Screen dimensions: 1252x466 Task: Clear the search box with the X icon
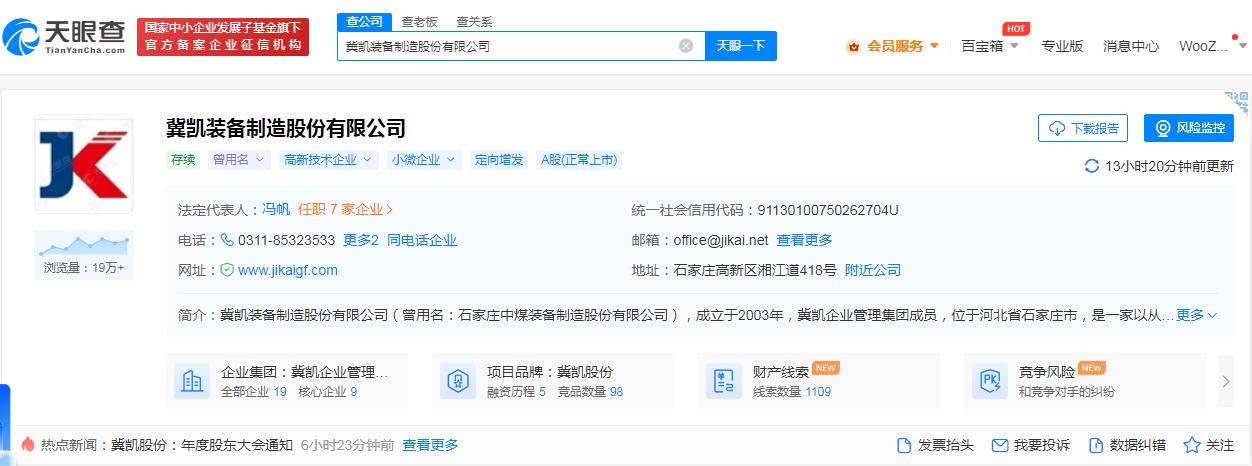pyautogui.click(x=686, y=46)
